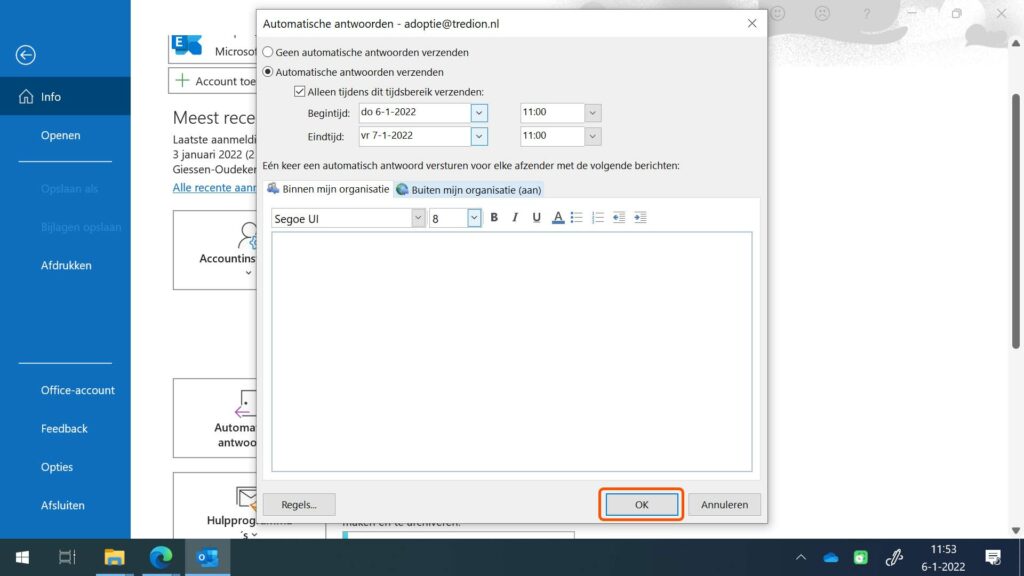Click the taskbar clock showing 11:53

(x=943, y=558)
